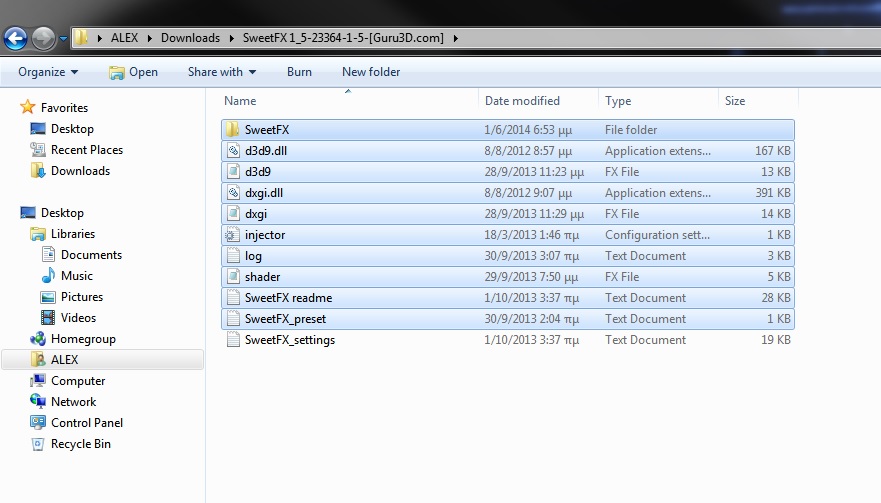881x503 pixels.
Task: Click the Computer icon in sidebar
Action: (38, 380)
